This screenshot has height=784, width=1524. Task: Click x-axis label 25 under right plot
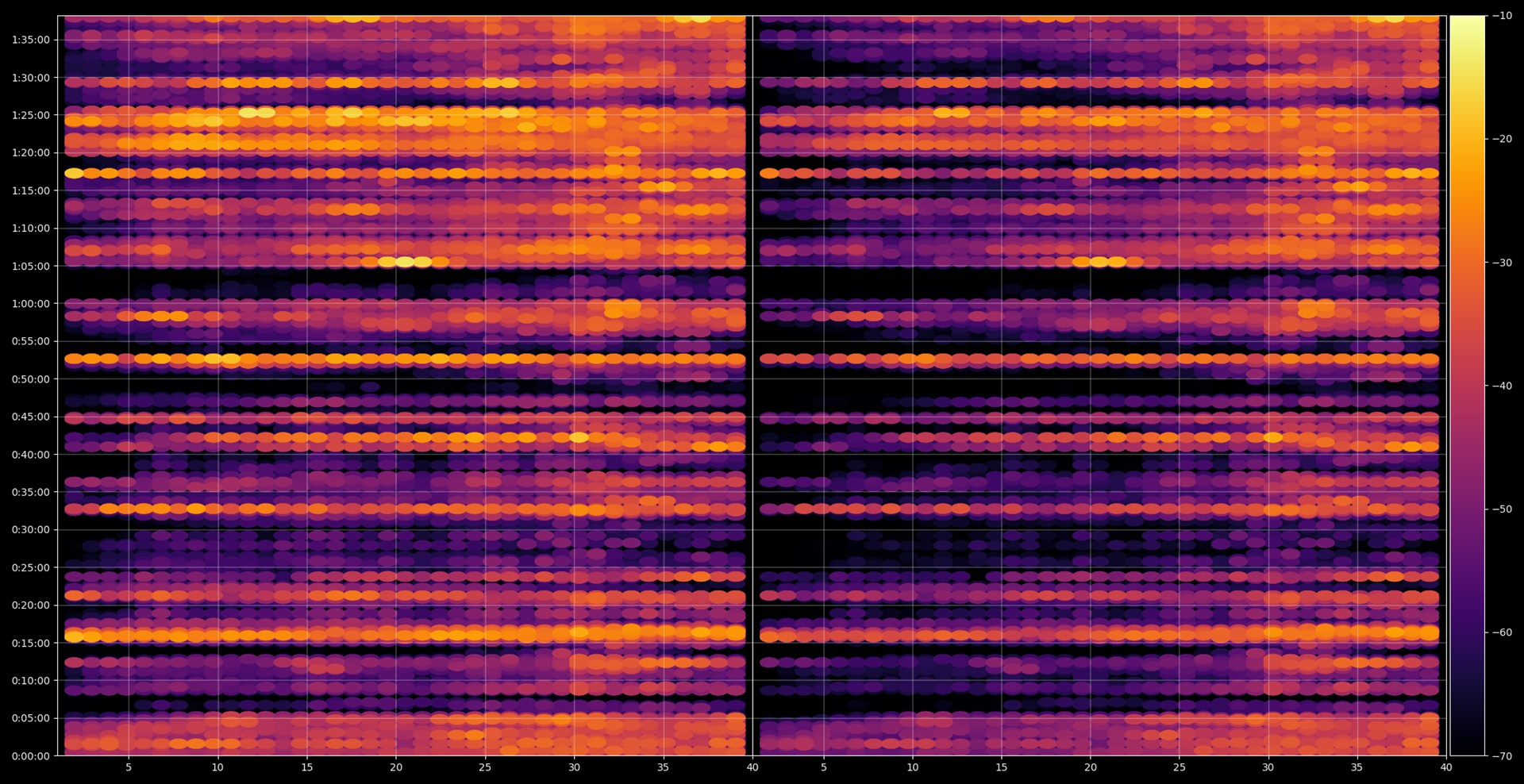pos(1180,767)
